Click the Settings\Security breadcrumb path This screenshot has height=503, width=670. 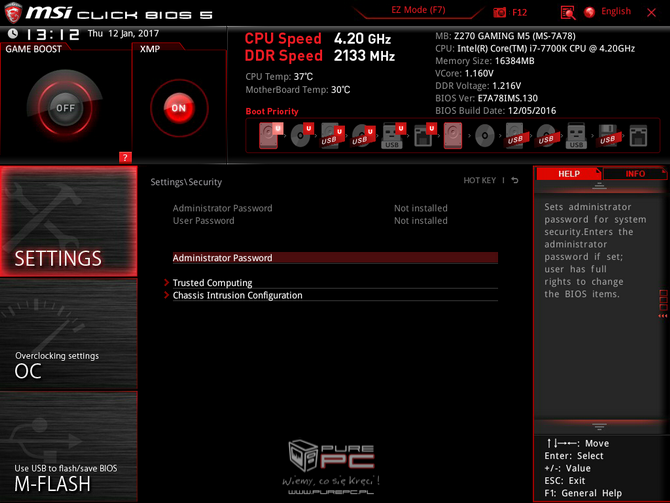186,182
